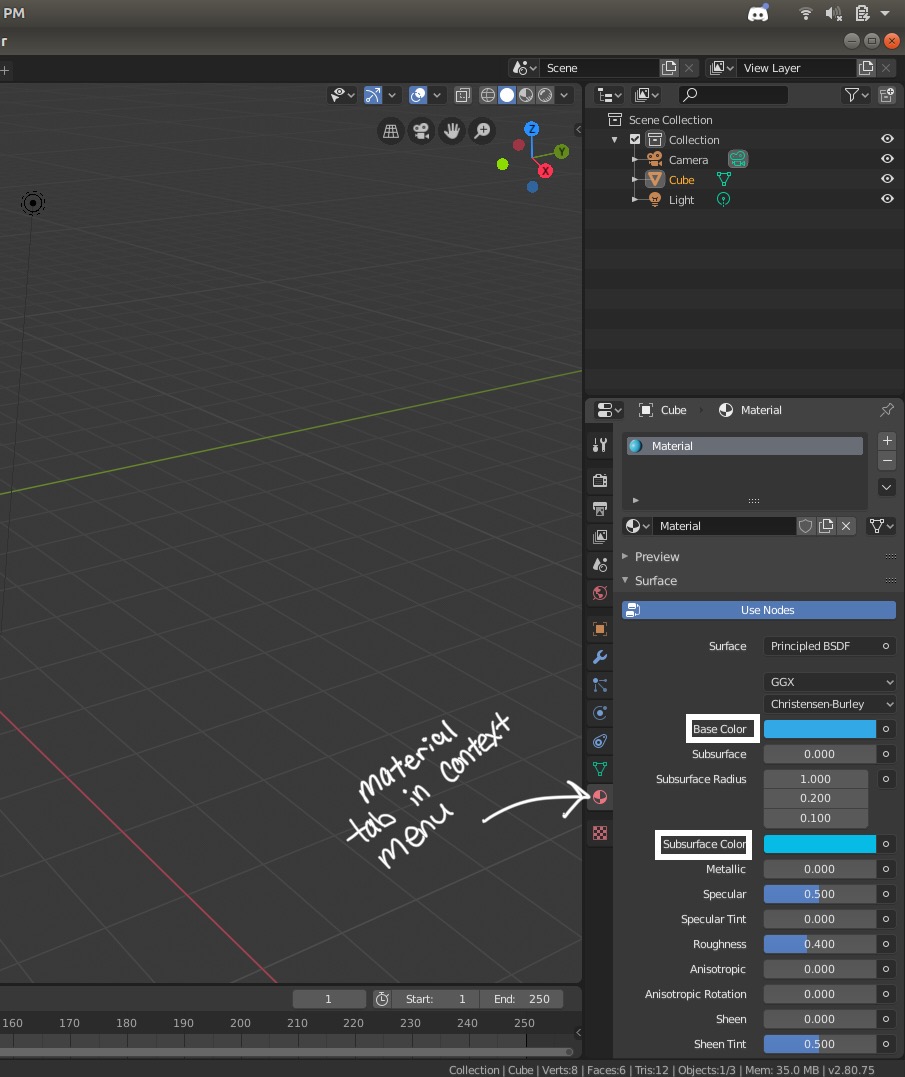The image size is (905, 1077).
Task: Open the Render properties tab
Action: point(599,480)
